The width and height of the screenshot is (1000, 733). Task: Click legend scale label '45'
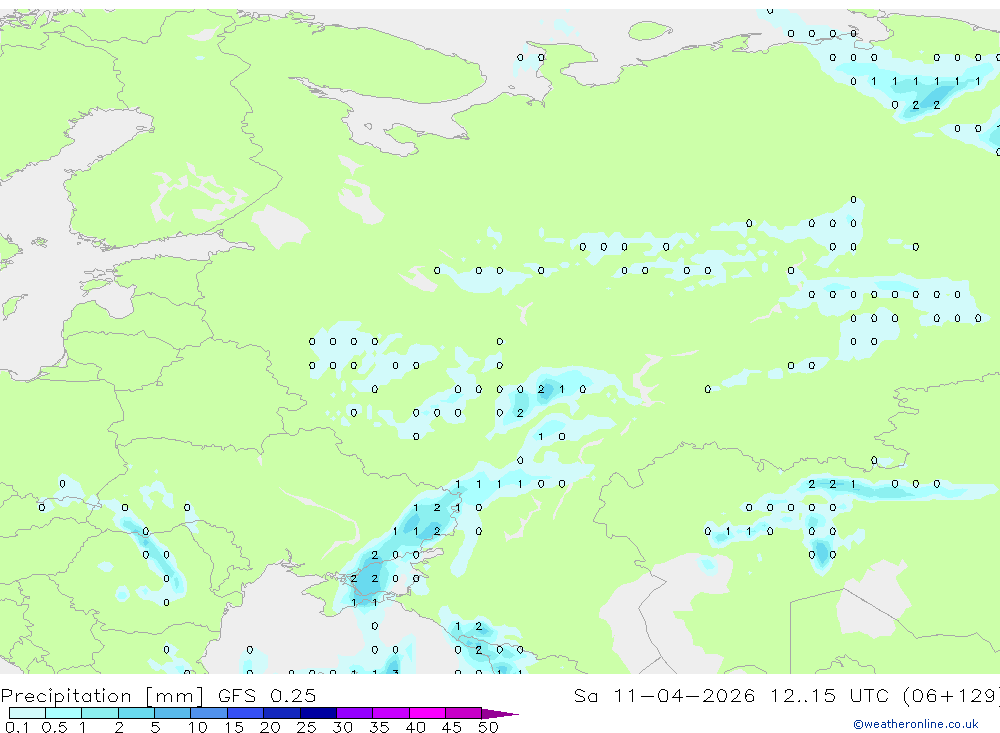(452, 727)
